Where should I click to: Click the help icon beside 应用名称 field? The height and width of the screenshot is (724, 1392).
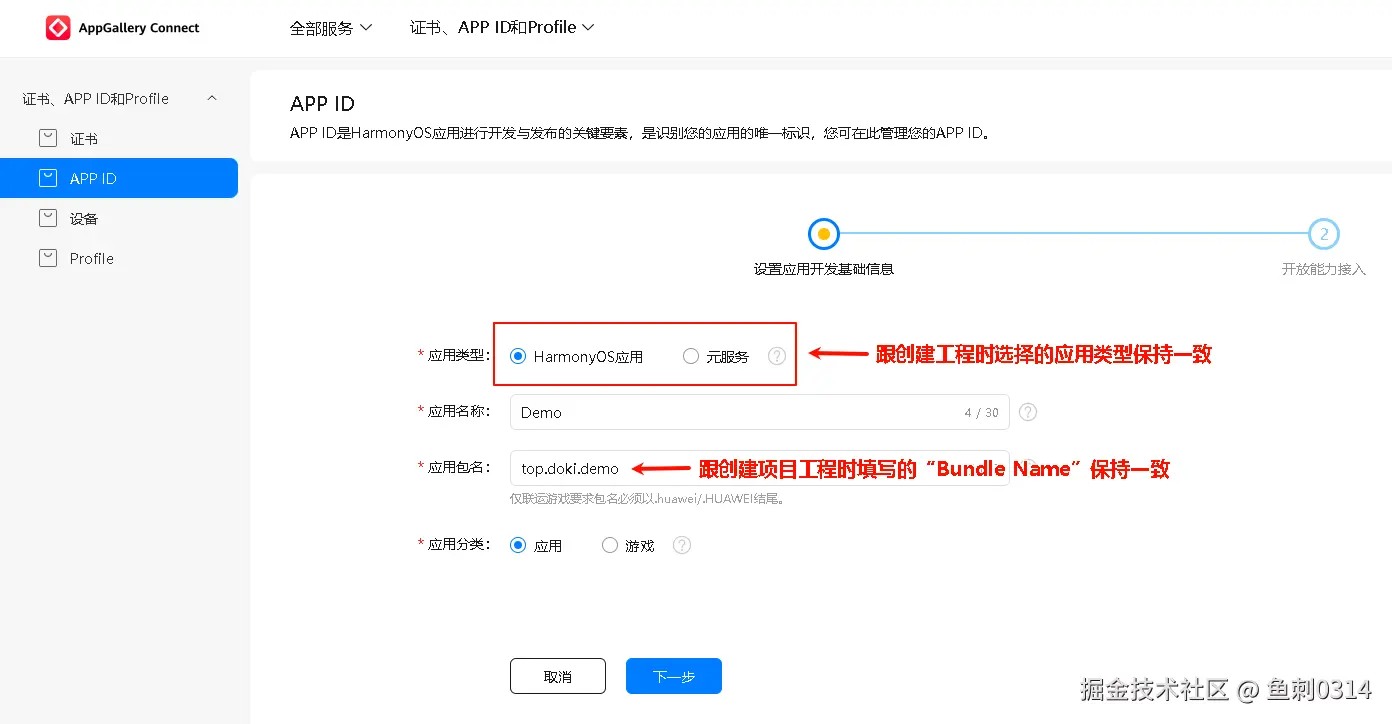tap(1027, 412)
